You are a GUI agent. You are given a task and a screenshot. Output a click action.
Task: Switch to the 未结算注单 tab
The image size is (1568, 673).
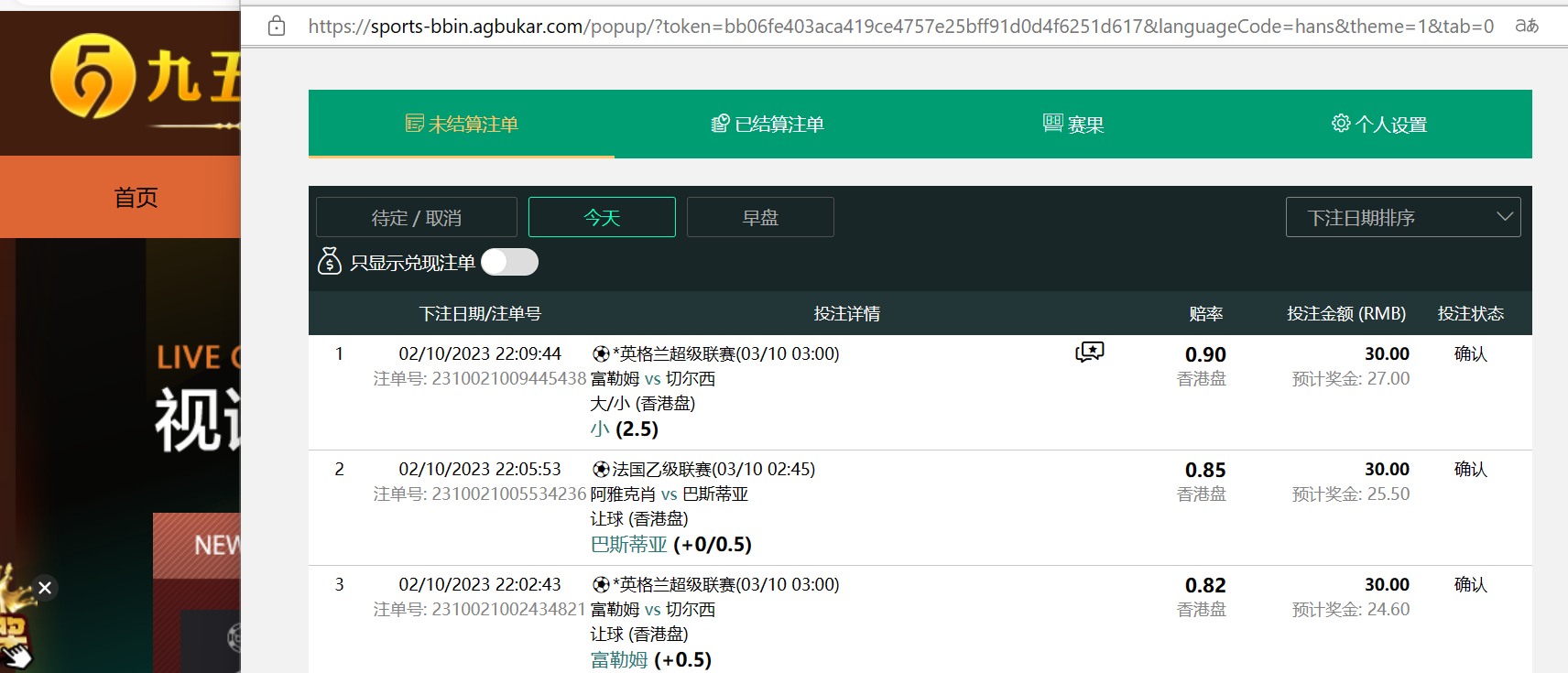(x=462, y=124)
